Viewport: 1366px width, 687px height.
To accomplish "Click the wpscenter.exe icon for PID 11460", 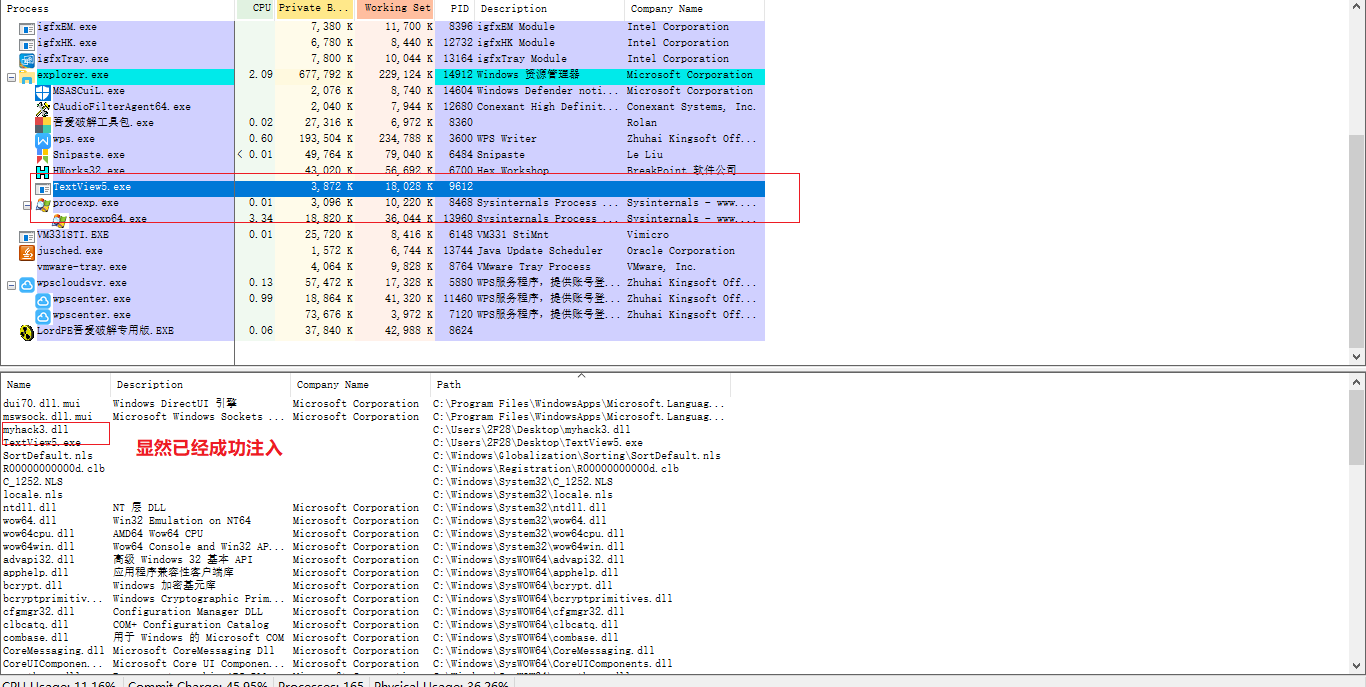I will (x=43, y=299).
